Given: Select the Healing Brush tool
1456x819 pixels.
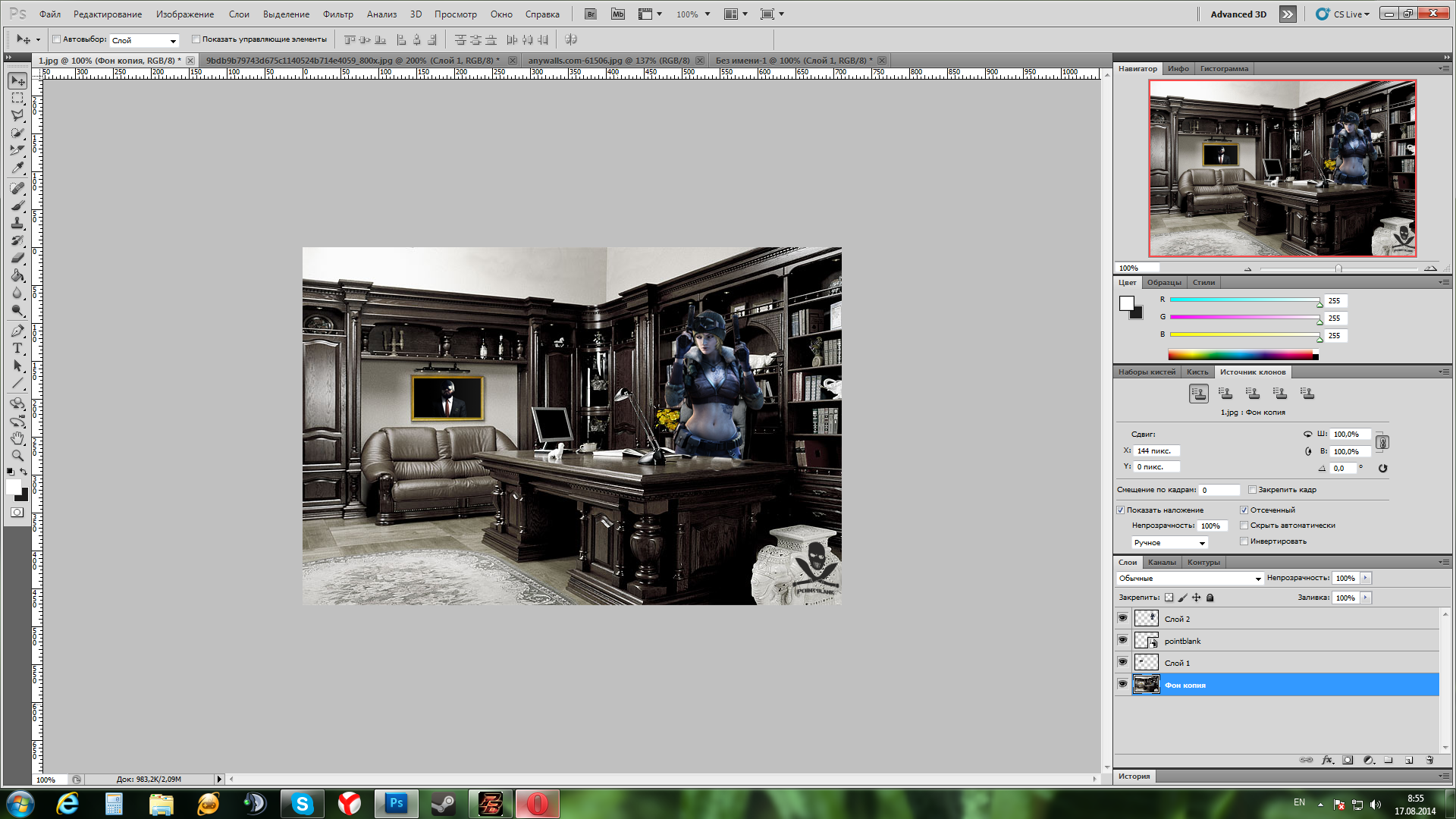Looking at the screenshot, I should [x=17, y=188].
